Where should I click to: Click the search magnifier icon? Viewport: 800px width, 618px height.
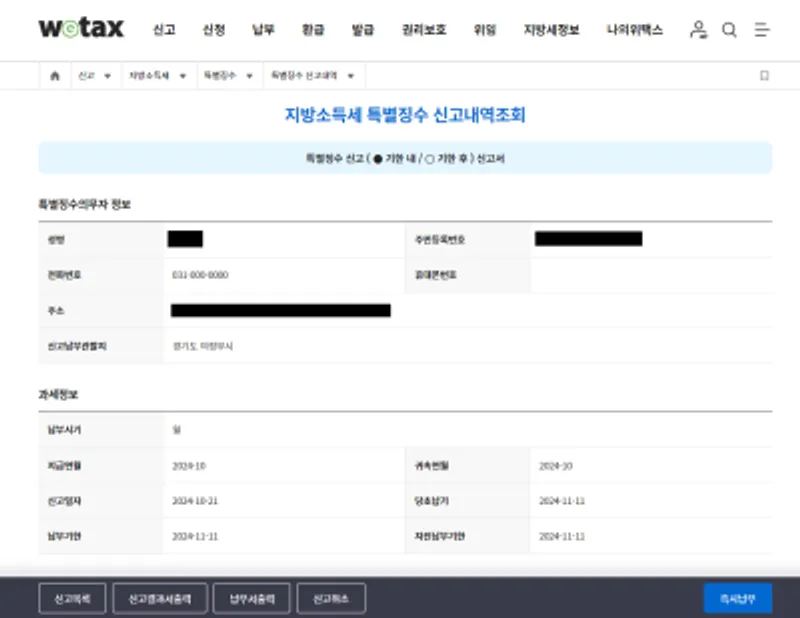729,30
